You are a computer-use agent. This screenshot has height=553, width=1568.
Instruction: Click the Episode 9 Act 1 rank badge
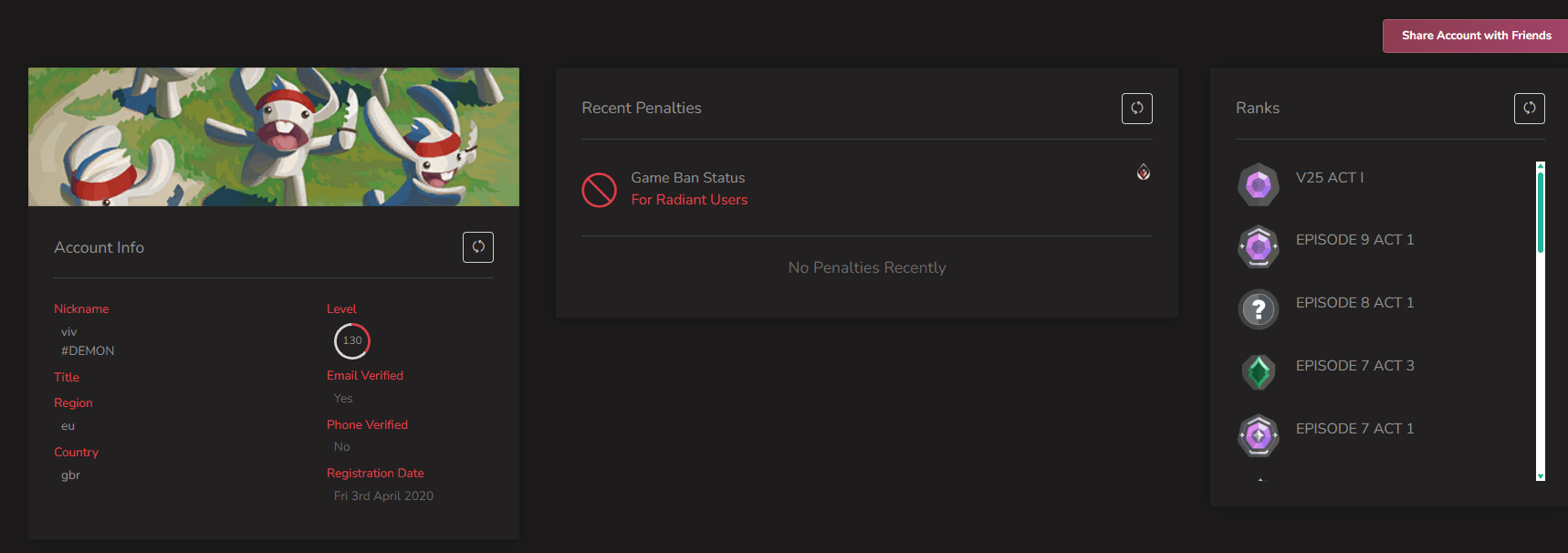coord(1259,247)
